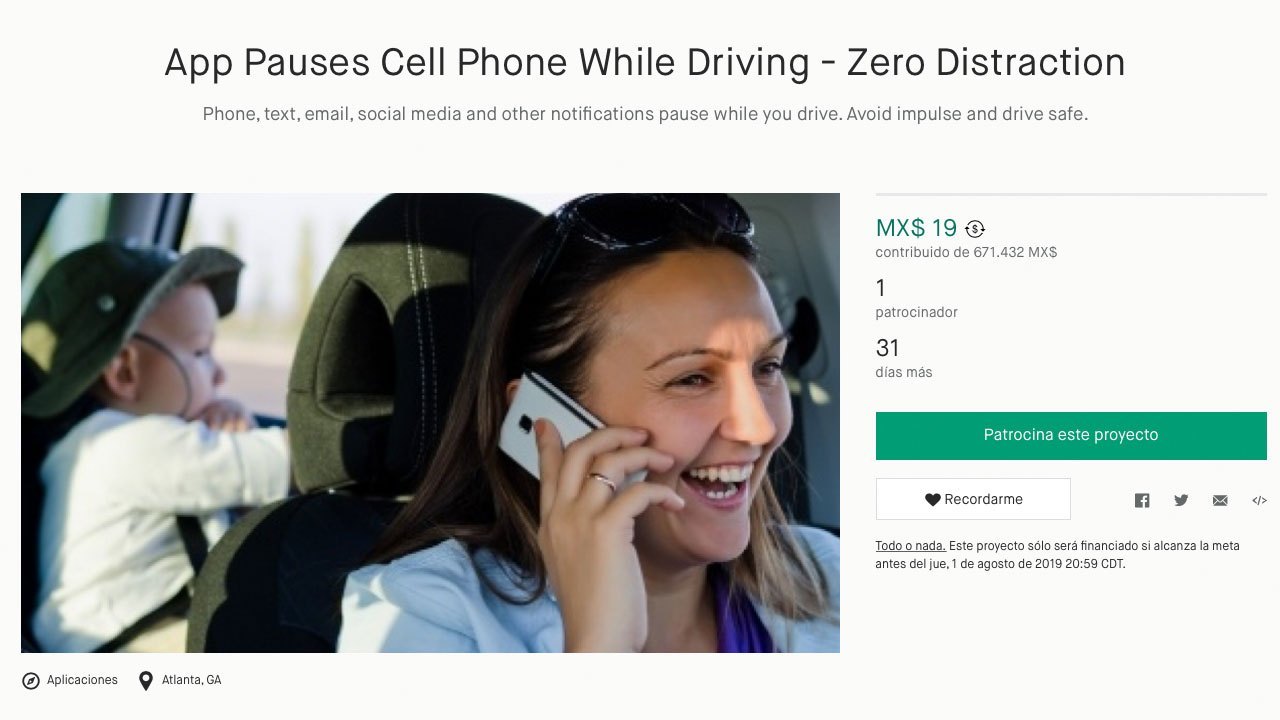Click the funding progress bar

coord(1071,194)
